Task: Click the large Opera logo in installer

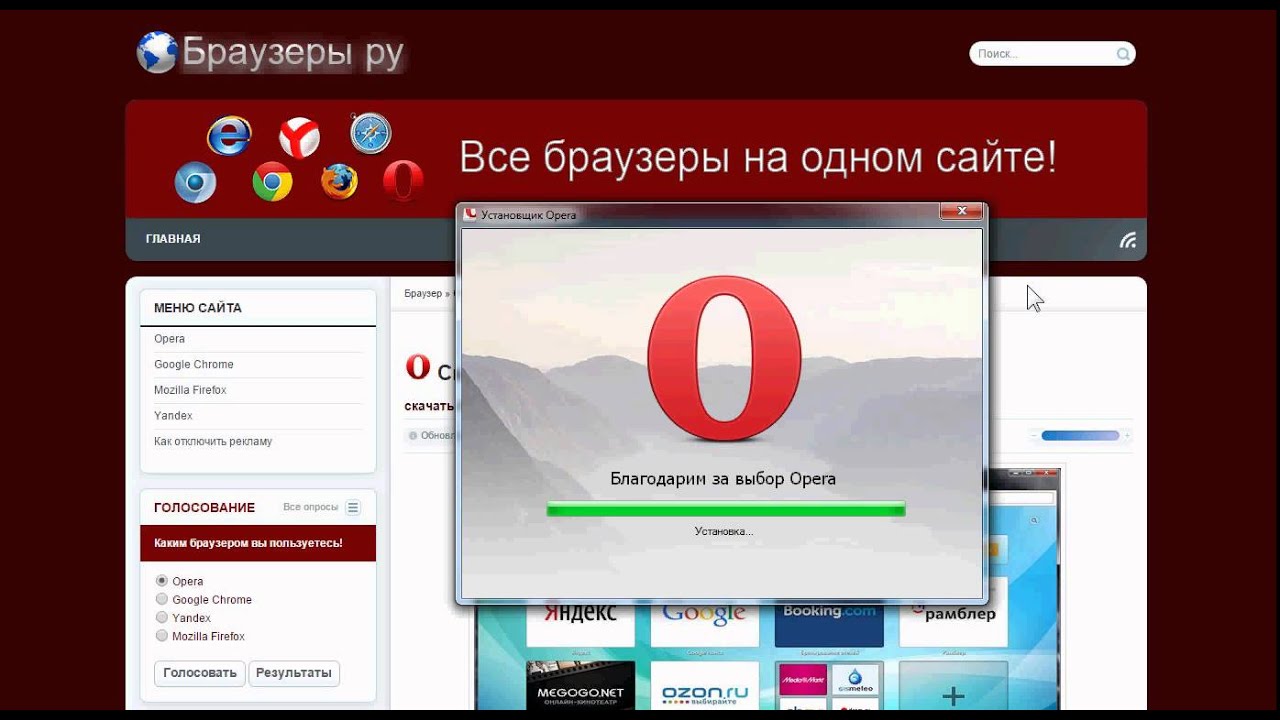Action: point(724,359)
